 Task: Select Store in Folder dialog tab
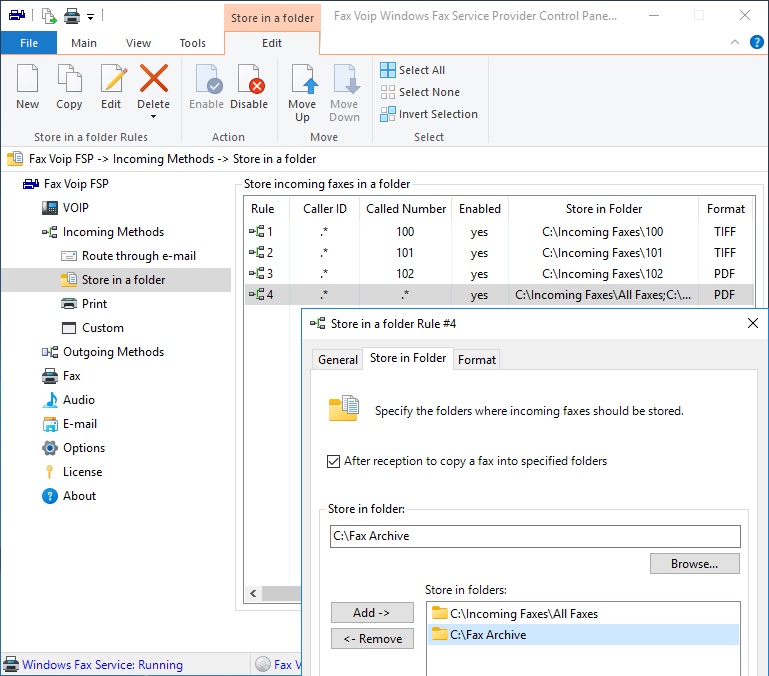[408, 358]
